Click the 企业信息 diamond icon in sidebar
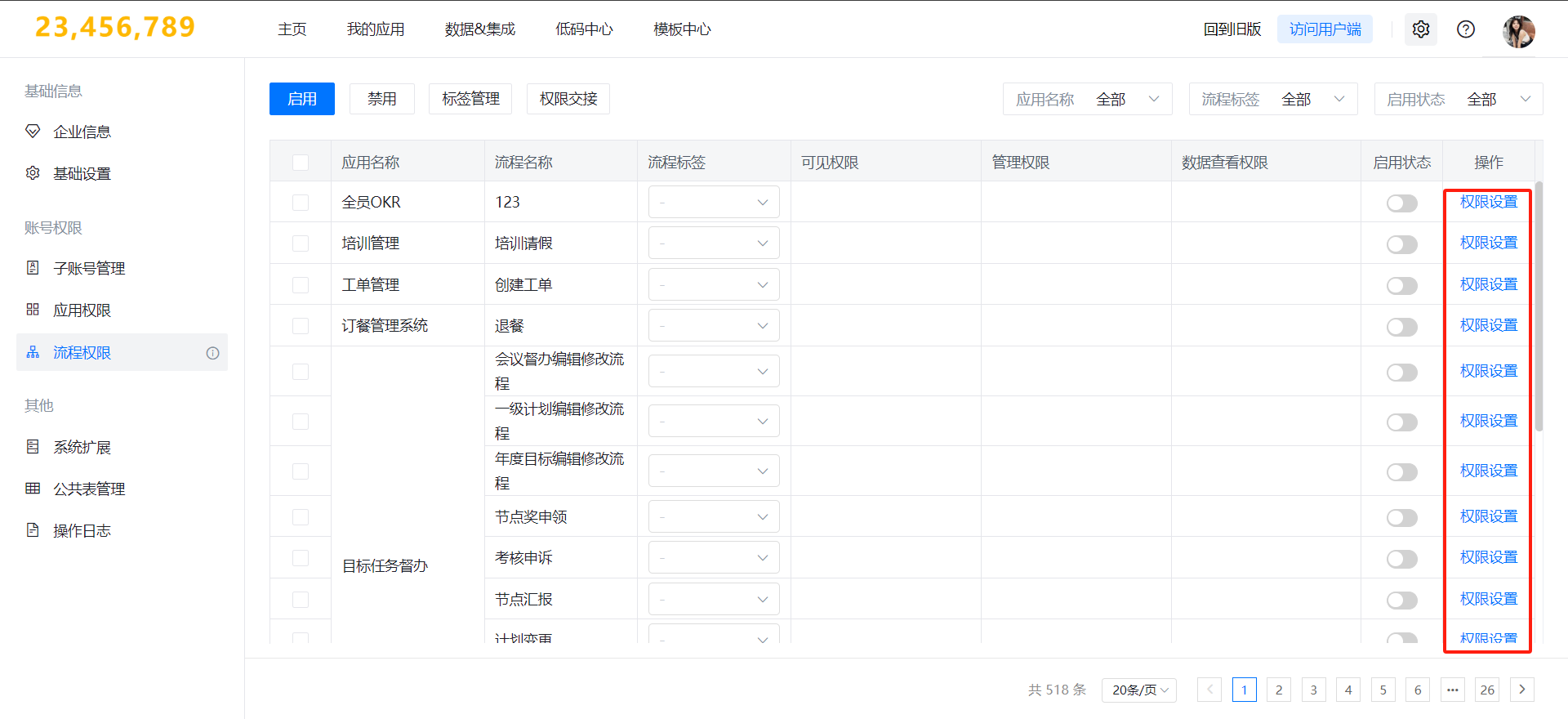This screenshot has width=1568, height=719. click(33, 132)
